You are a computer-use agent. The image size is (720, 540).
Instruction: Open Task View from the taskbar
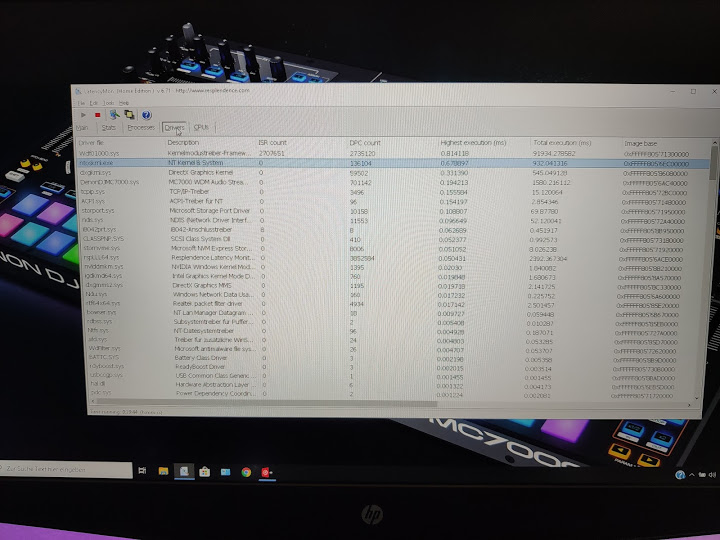pos(142,471)
